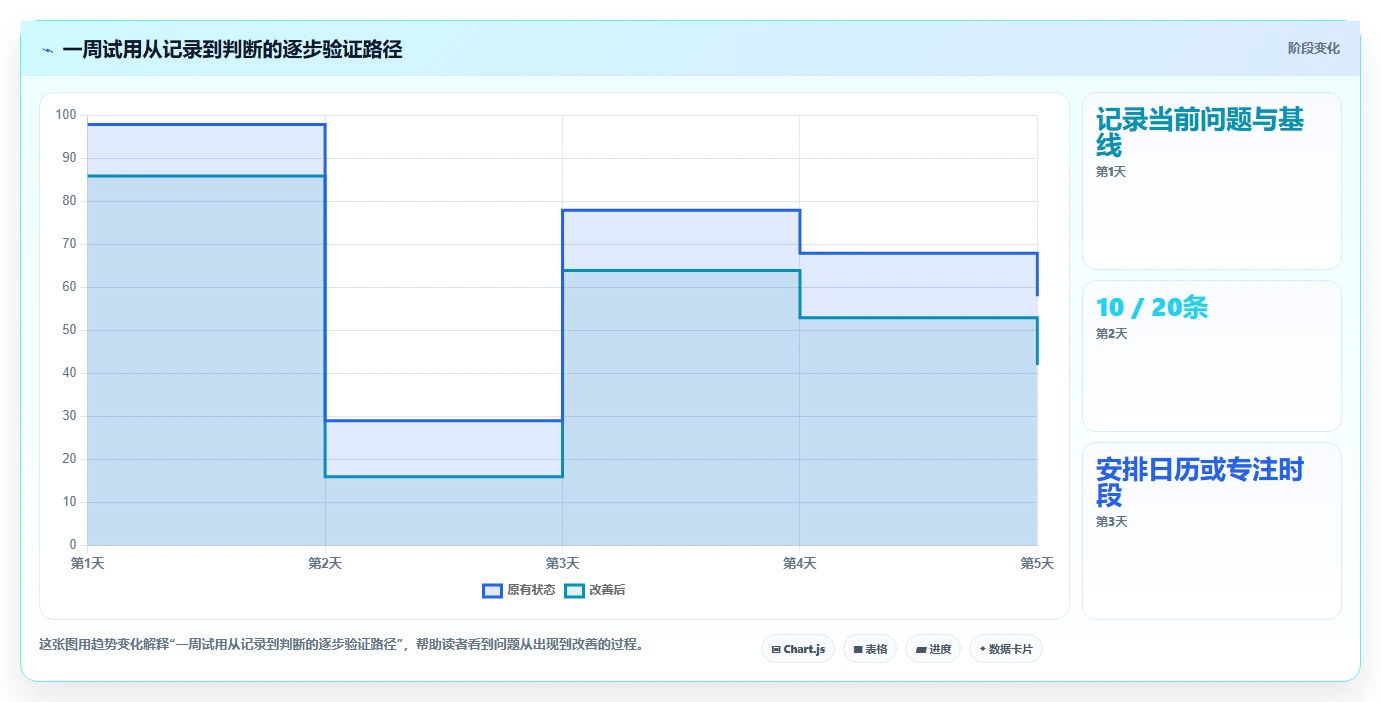Image resolution: width=1381 pixels, height=702 pixels.
Task: Click the 100 y-axis value
Action: (x=66, y=115)
